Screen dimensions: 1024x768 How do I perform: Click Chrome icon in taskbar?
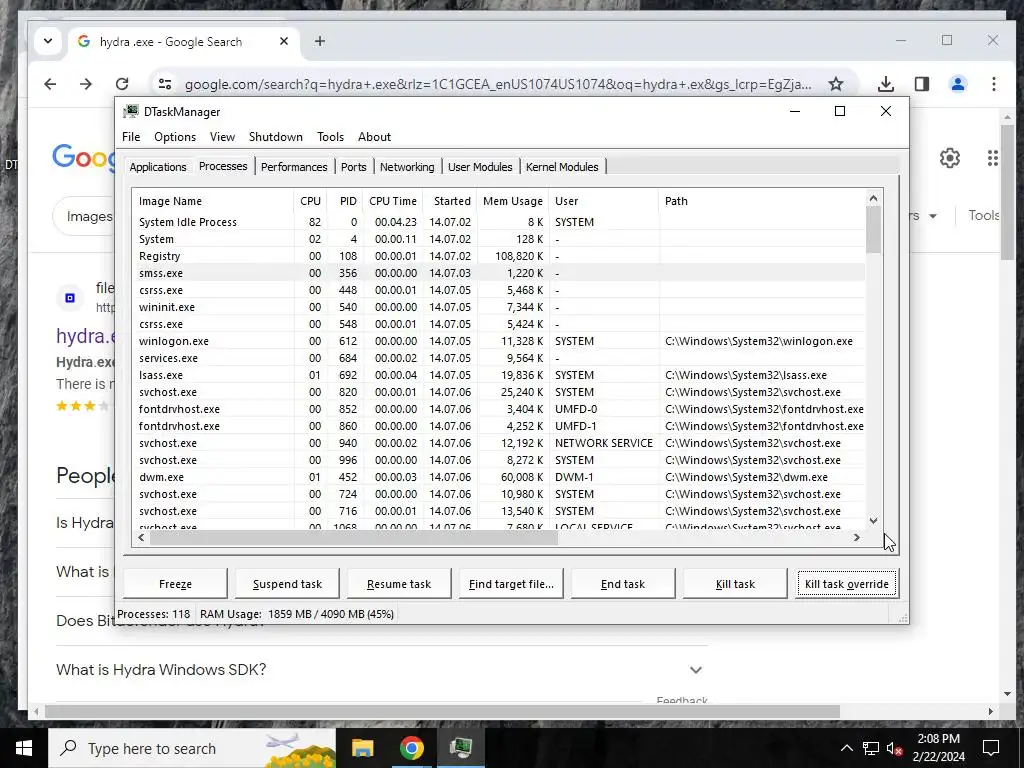tap(411, 748)
